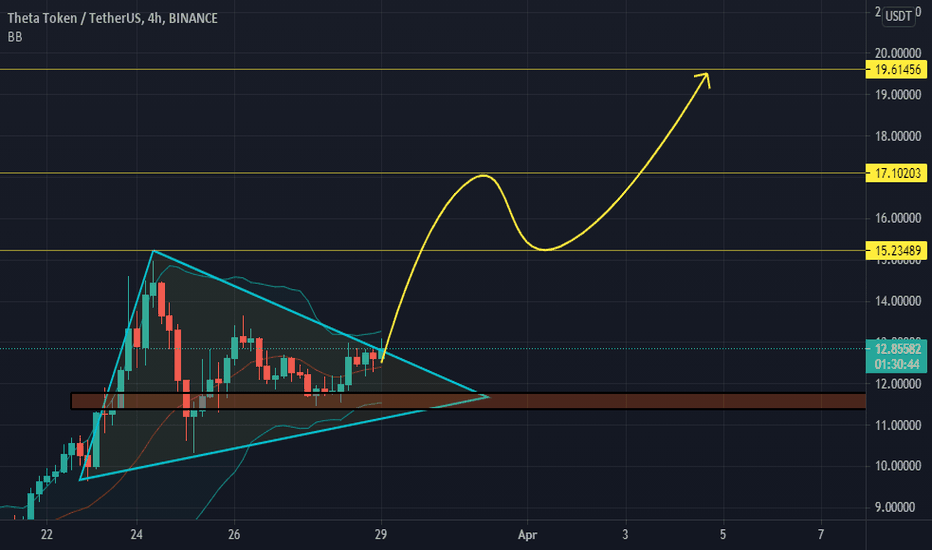
Task: Select the yellow horizontal line at 15.23489
Action: pyautogui.click(x=433, y=250)
